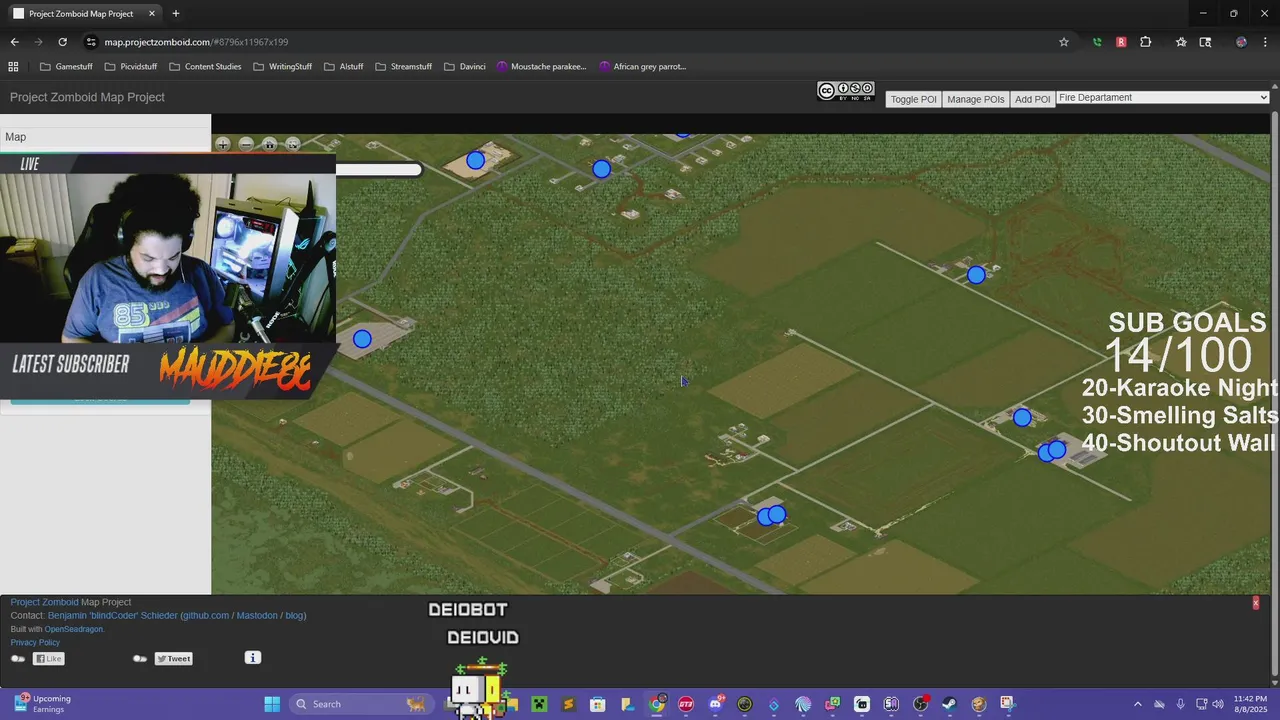Open the Google apps grid in bookmarks bar
Viewport: 1280px width, 720px height.
13,66
